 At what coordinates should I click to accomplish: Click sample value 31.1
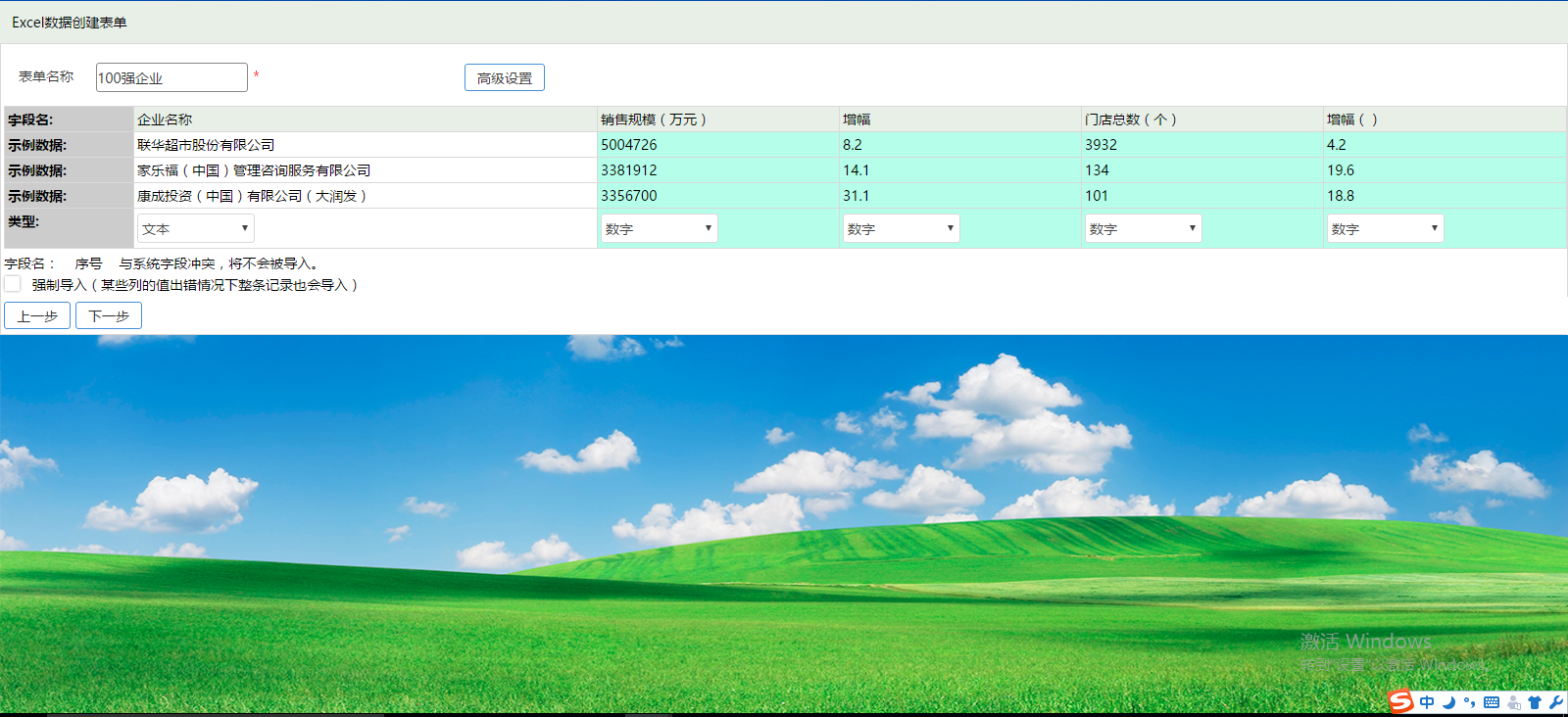857,196
